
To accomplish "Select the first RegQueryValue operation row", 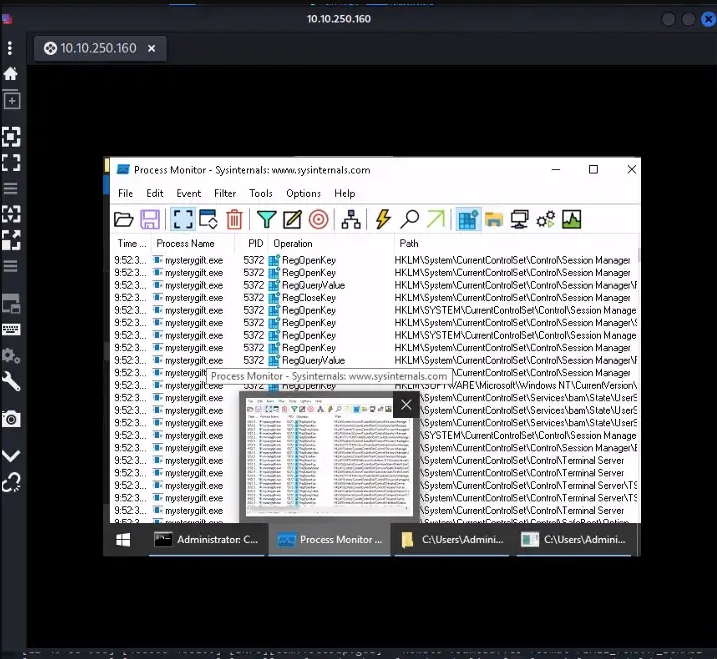I will point(374,285).
